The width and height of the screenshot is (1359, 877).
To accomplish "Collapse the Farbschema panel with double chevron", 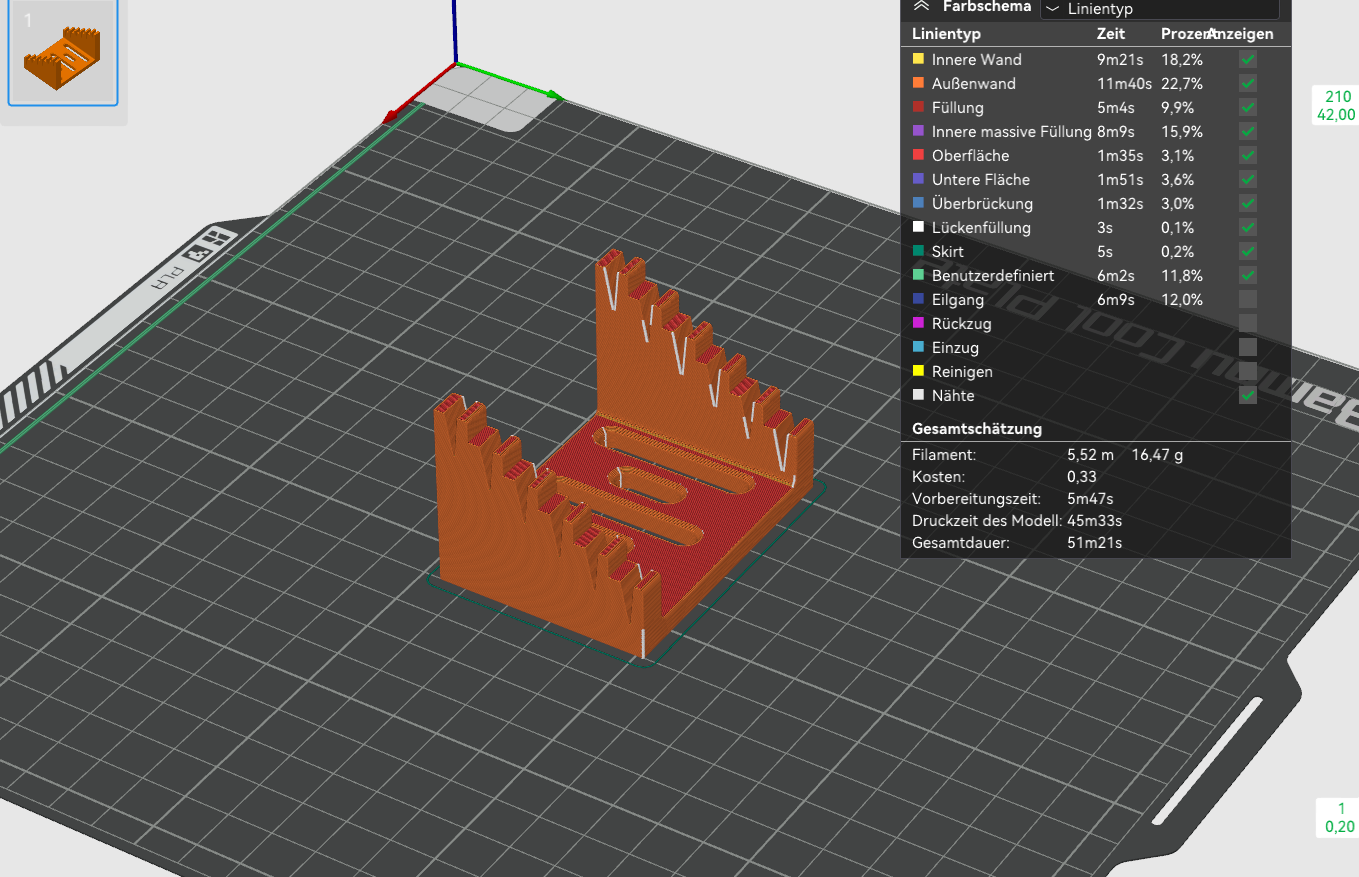I will 921,6.
